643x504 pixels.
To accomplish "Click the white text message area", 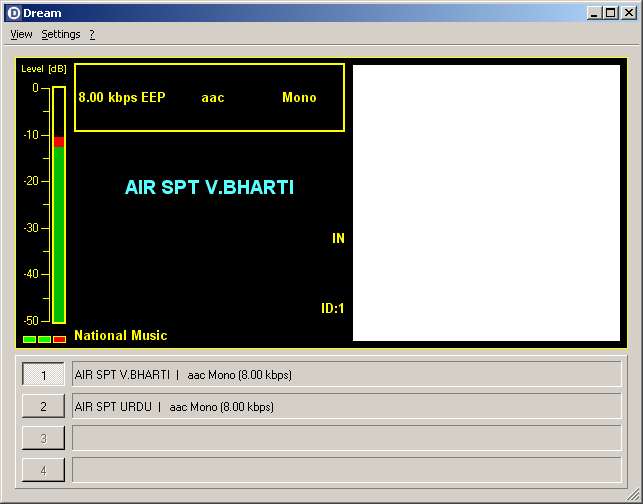I will click(486, 203).
